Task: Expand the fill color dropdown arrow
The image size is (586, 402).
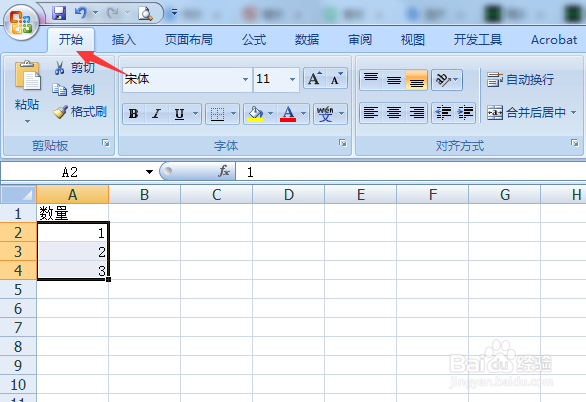Action: (x=271, y=114)
